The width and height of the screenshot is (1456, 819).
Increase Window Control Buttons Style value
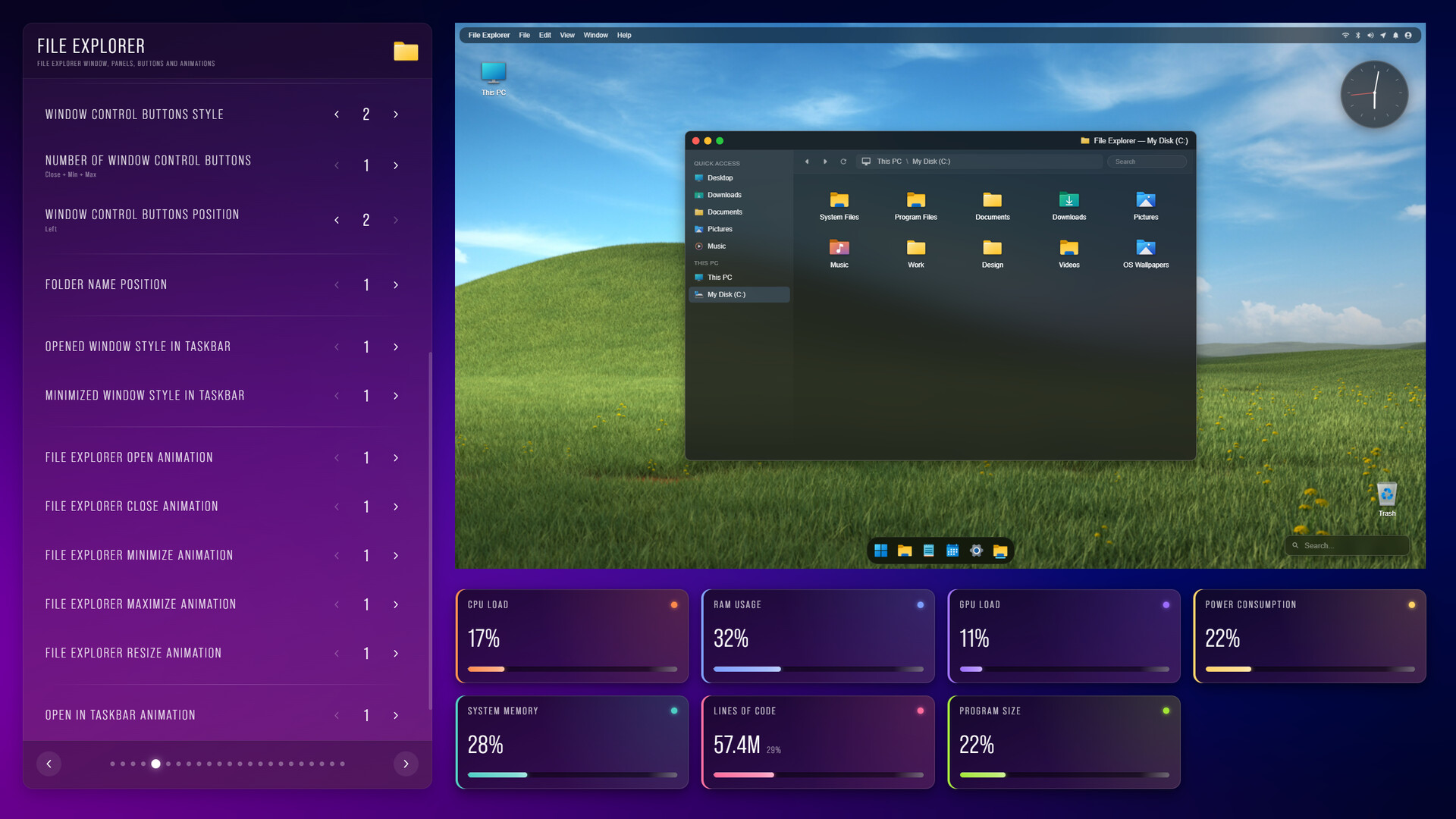(396, 115)
